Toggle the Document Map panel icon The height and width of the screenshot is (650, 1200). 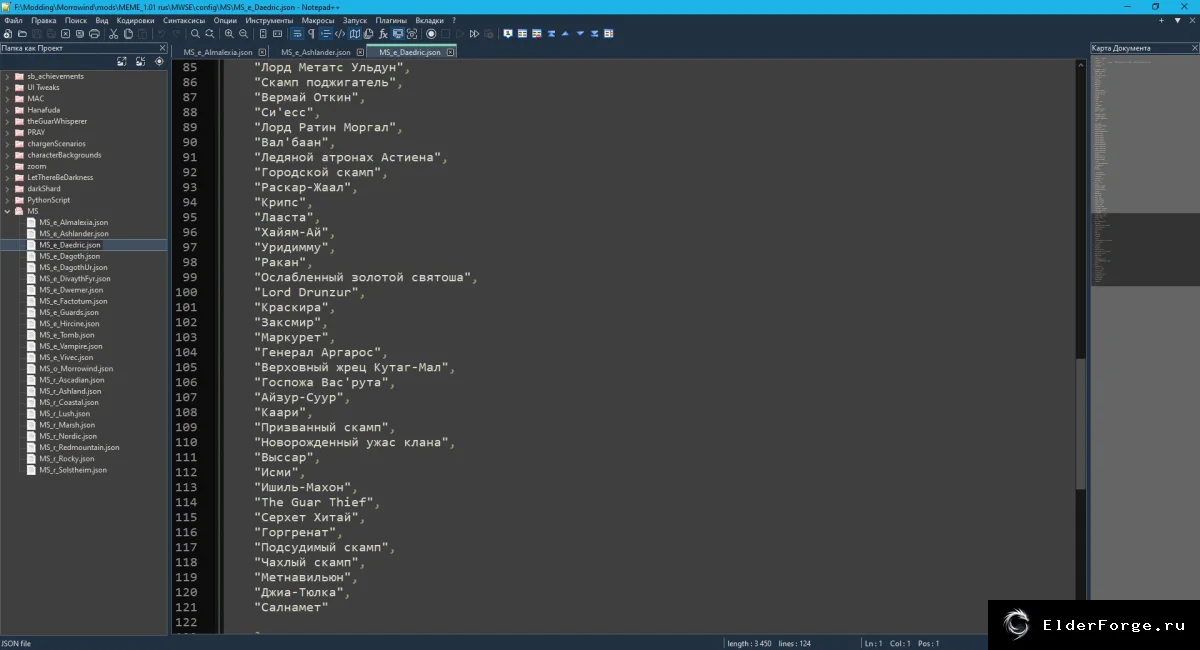pos(354,34)
